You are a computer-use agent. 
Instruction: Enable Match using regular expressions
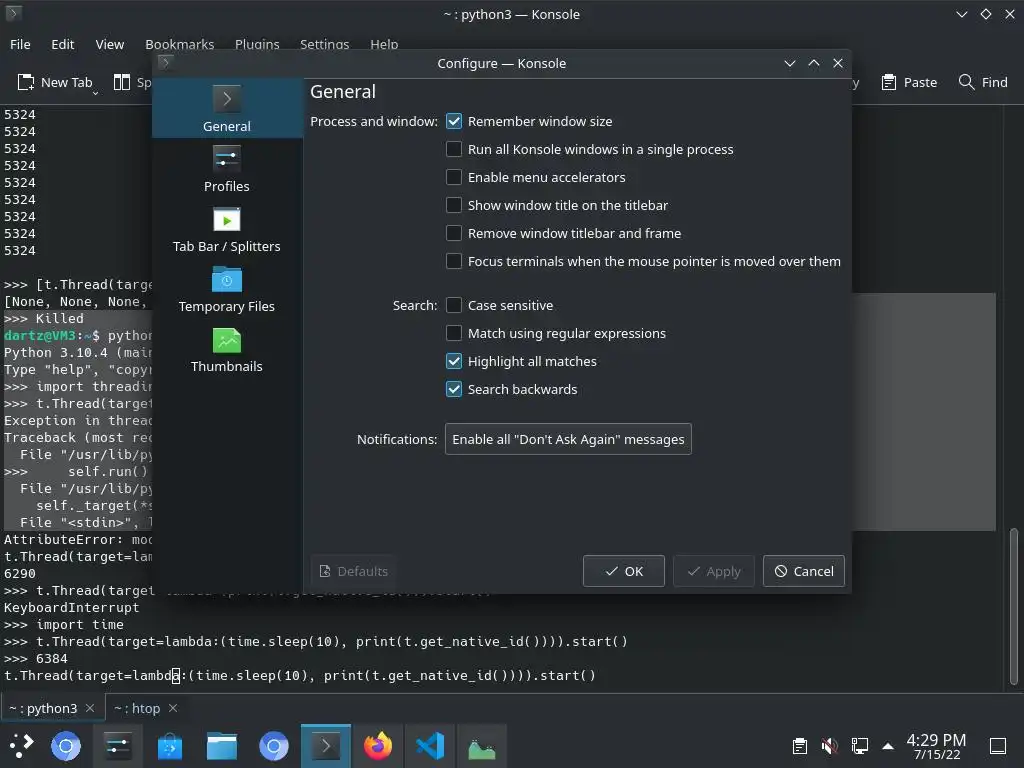(454, 334)
